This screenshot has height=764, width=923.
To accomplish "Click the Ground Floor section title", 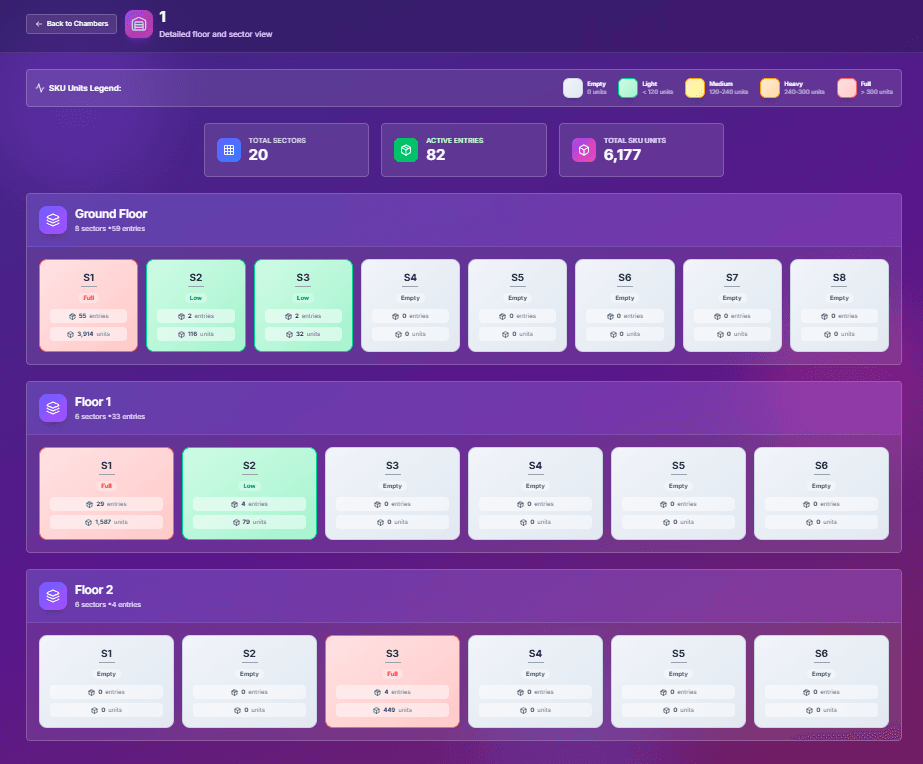I will coord(111,214).
